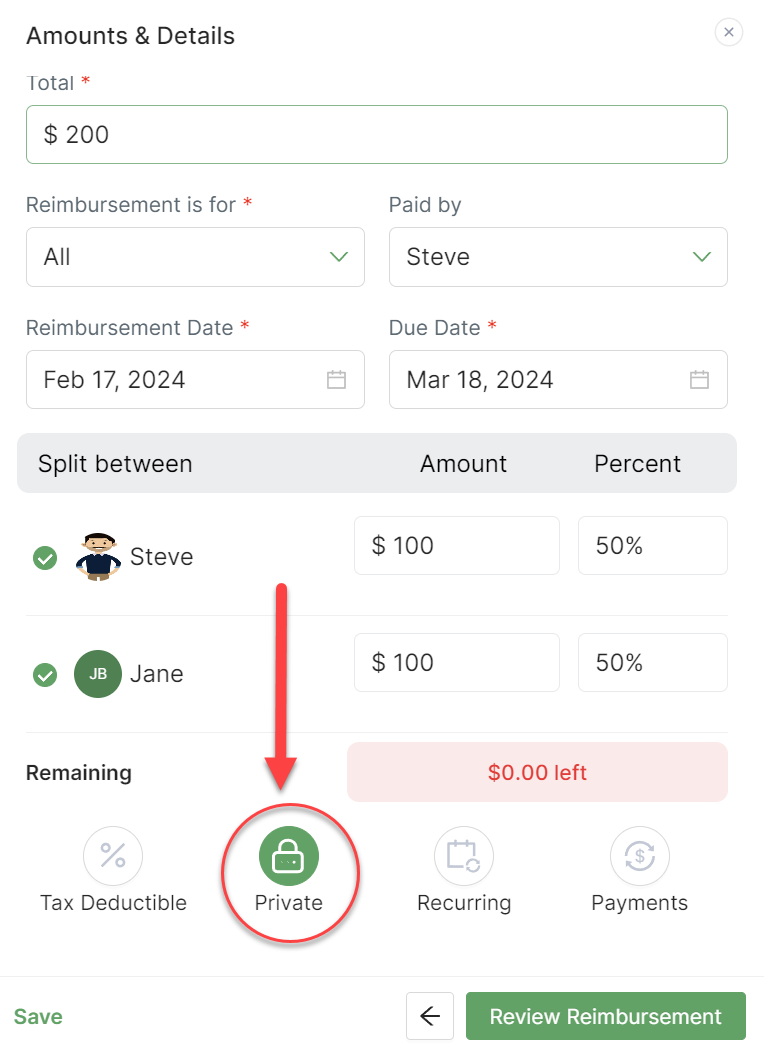
Task: Edit Steve's amount field
Action: (456, 546)
